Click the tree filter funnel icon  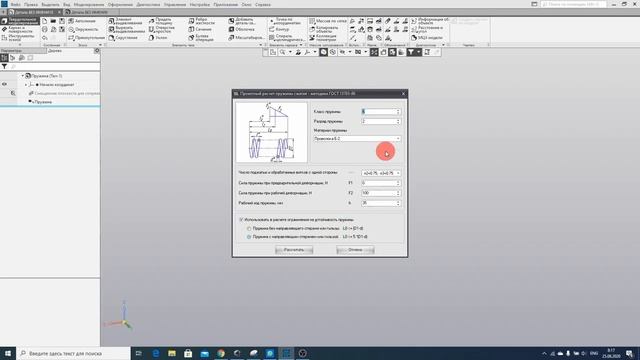(4, 67)
